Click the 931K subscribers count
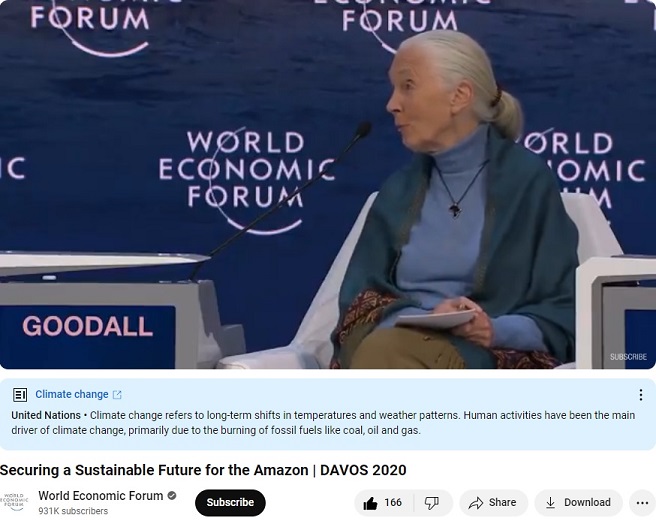The width and height of the screenshot is (656, 521). (73, 511)
